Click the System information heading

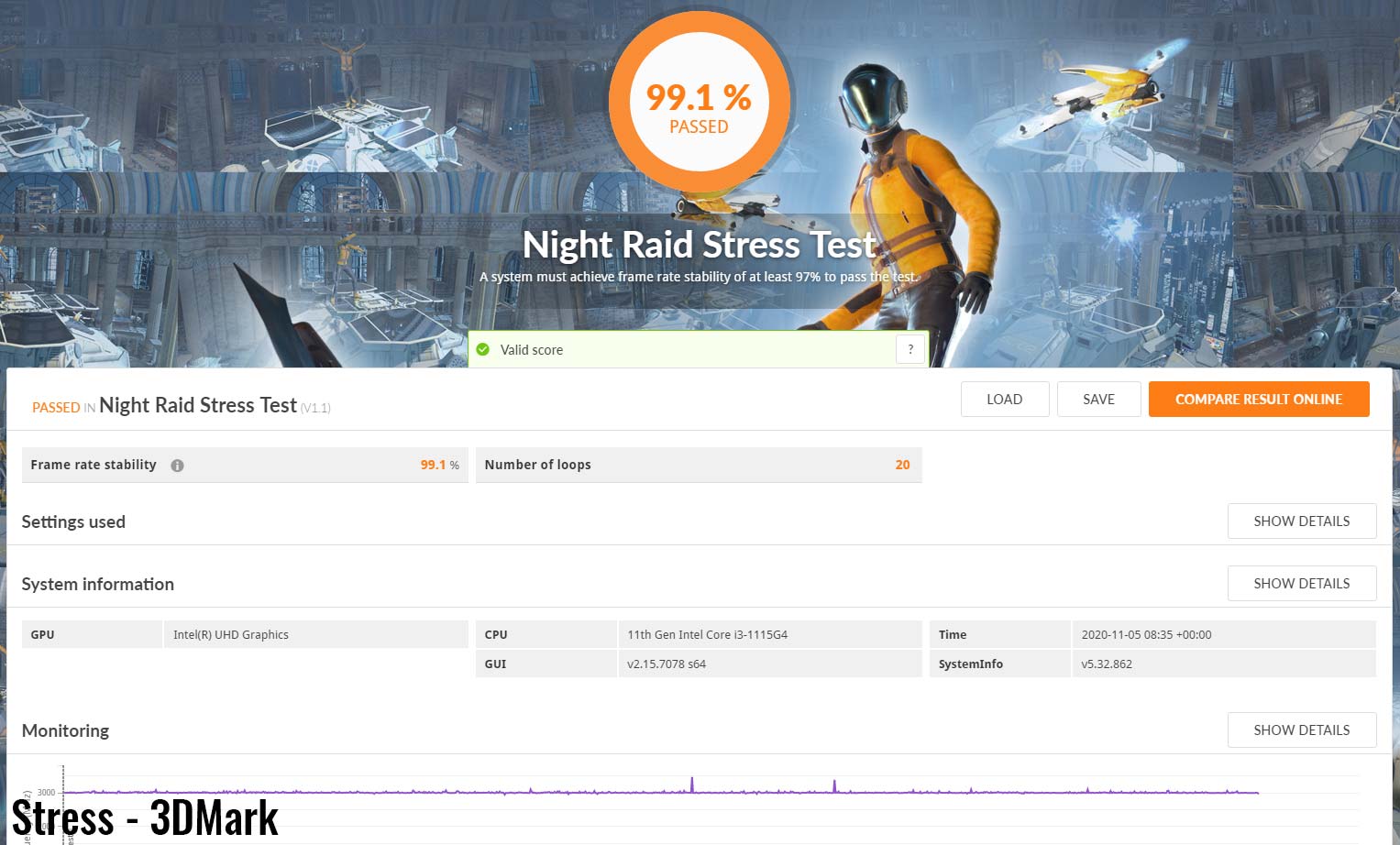(98, 584)
